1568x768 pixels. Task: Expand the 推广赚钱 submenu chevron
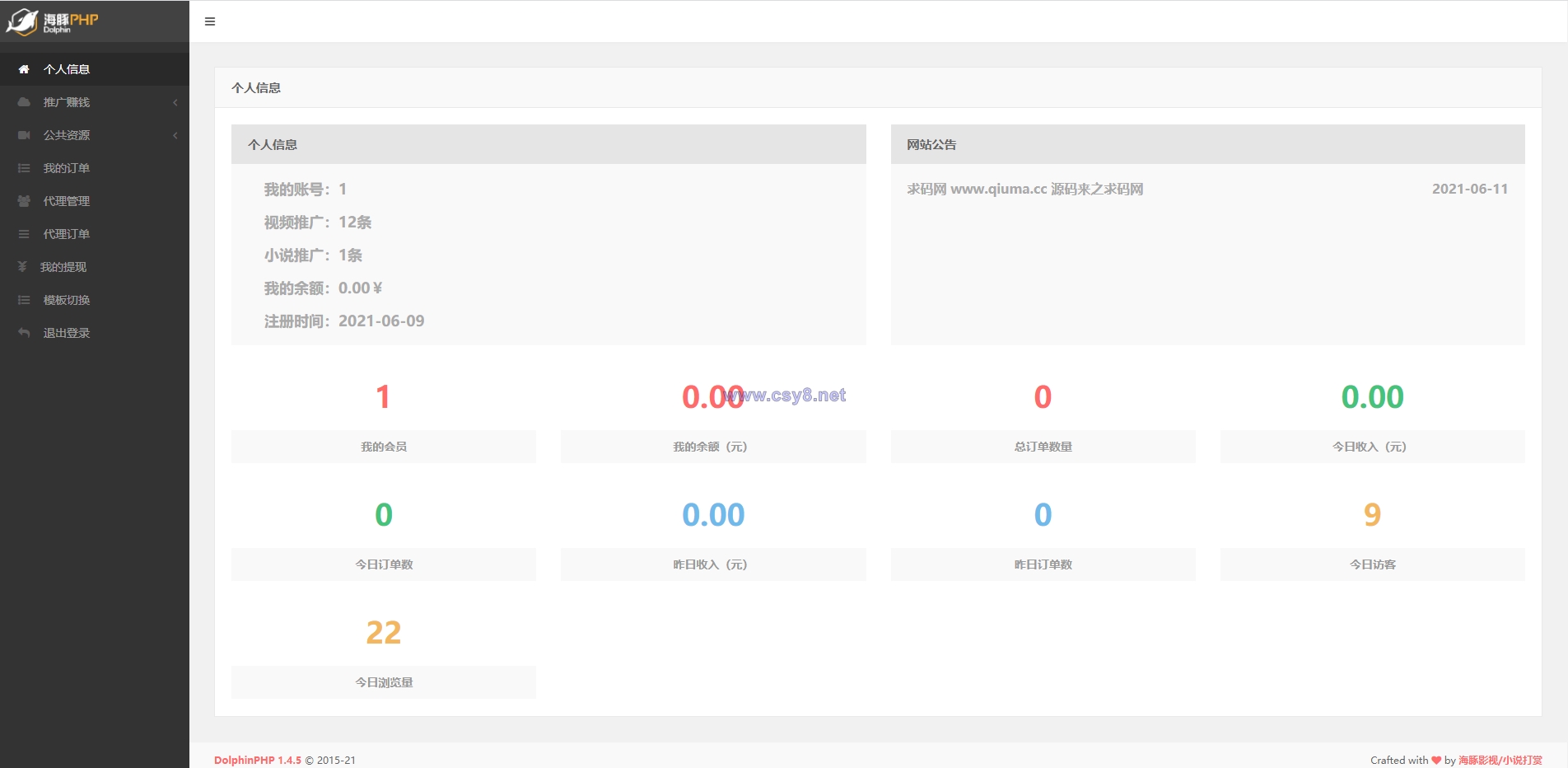pyautogui.click(x=175, y=102)
